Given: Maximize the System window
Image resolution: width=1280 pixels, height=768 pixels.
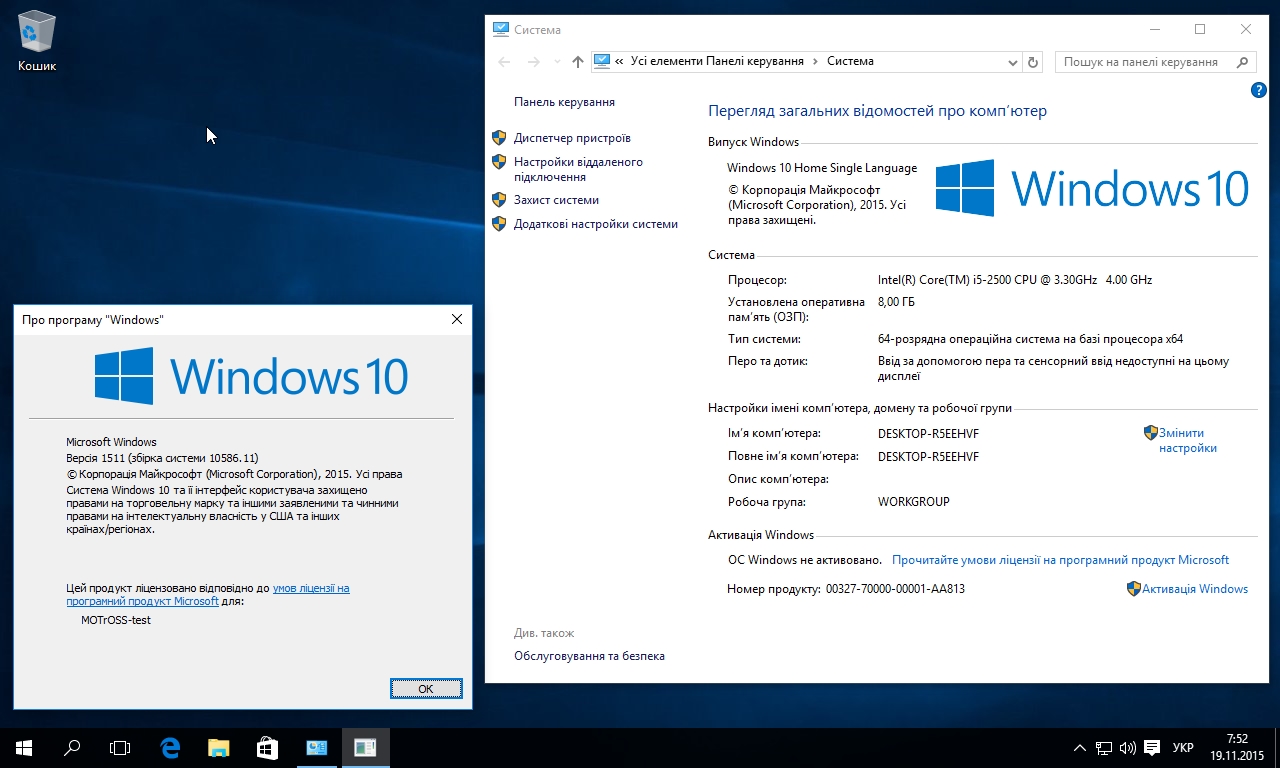Looking at the screenshot, I should coord(1200,29).
